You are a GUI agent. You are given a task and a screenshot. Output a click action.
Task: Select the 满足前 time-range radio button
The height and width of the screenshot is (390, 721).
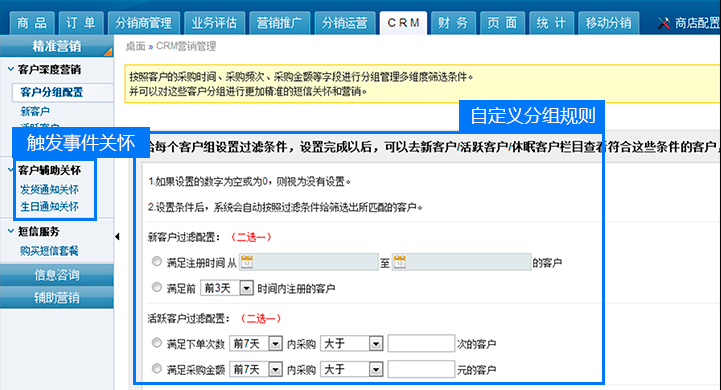(157, 287)
